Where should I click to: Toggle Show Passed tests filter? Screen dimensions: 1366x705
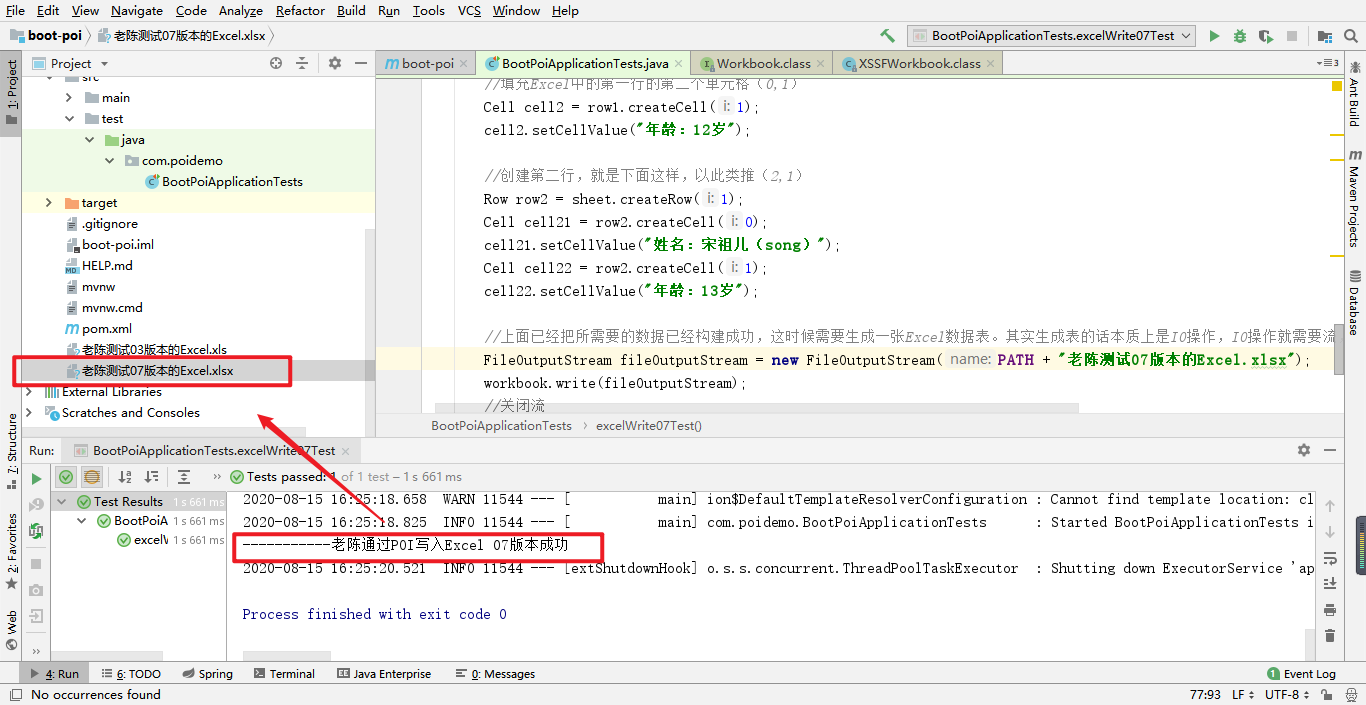click(66, 477)
